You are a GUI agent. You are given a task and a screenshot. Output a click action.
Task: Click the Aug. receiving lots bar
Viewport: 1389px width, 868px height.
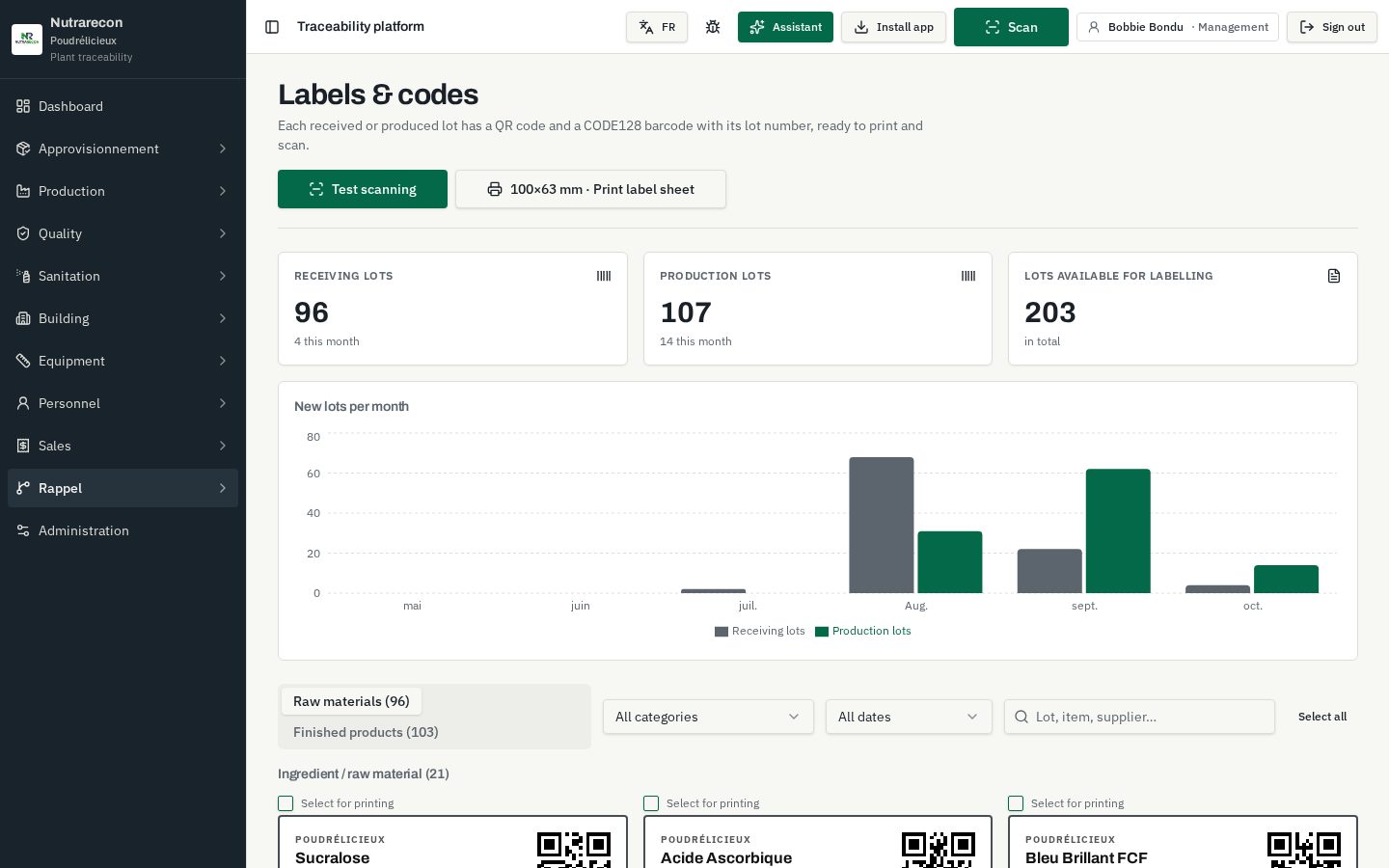882,526
